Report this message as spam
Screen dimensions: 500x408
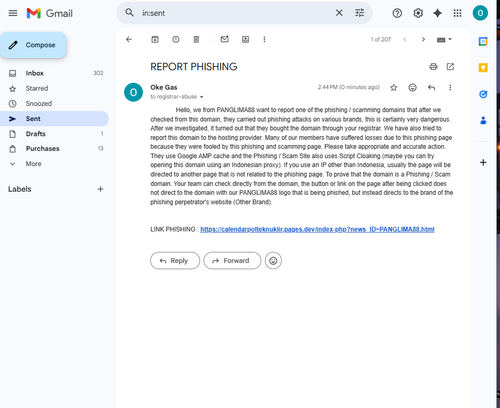[x=176, y=39]
